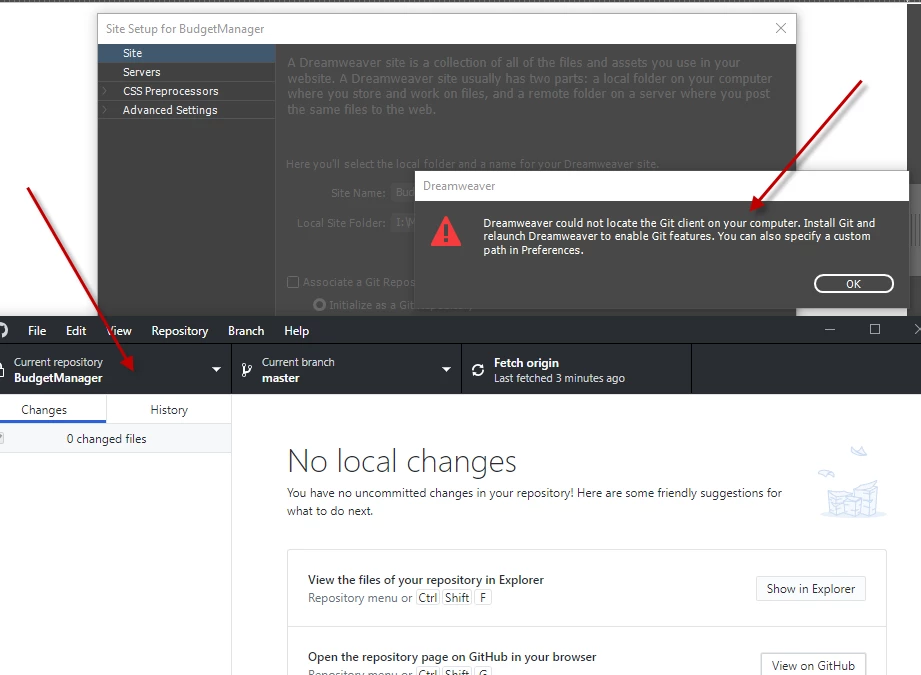The width and height of the screenshot is (921, 675).
Task: Click Show in Explorer button
Action: (x=811, y=589)
